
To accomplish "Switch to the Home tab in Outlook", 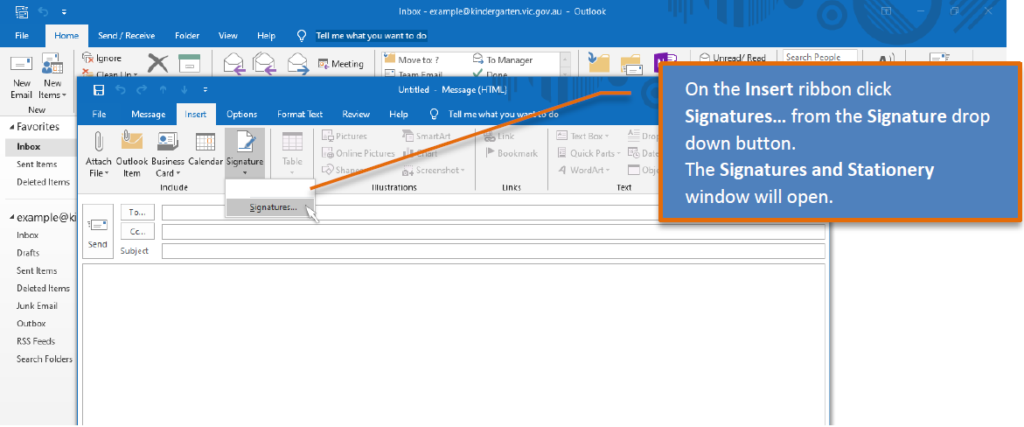I will pyautogui.click(x=66, y=36).
